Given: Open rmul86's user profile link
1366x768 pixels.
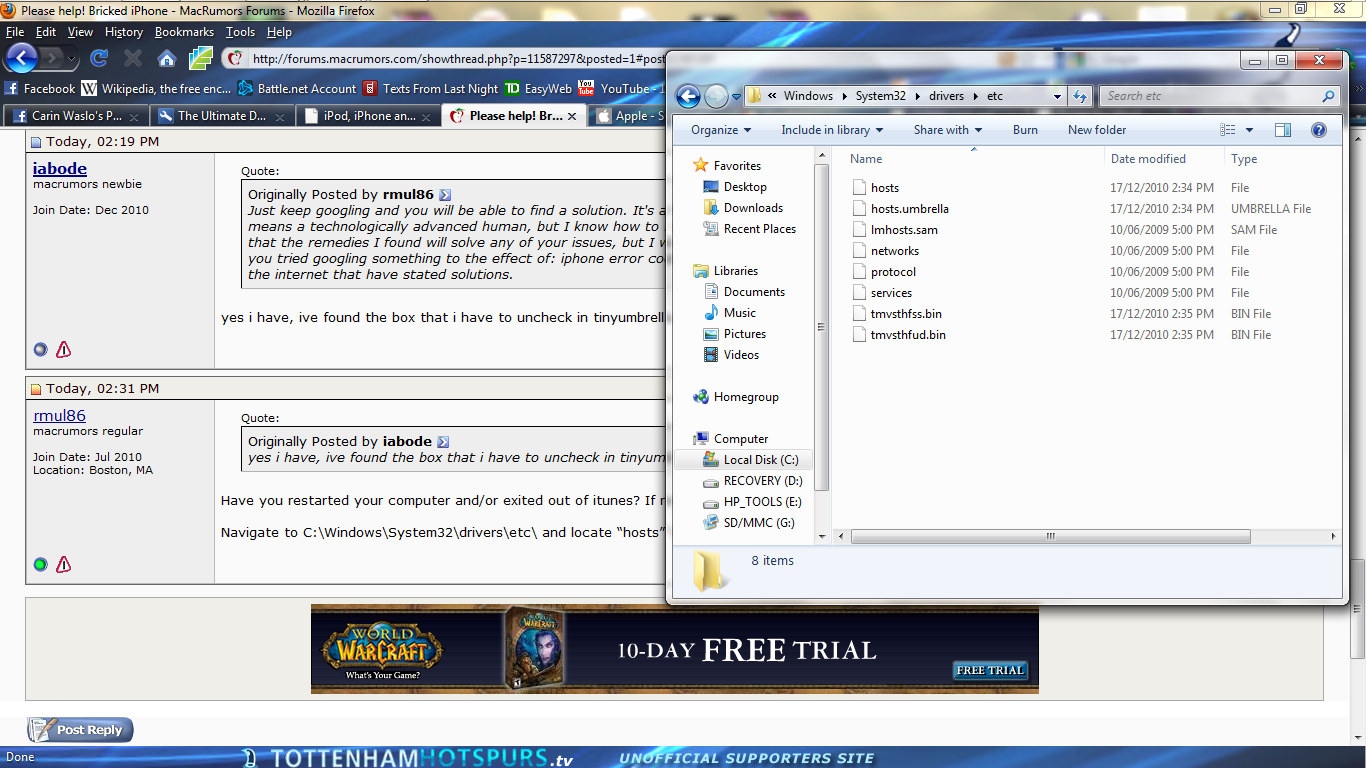Looking at the screenshot, I should [x=60, y=416].
